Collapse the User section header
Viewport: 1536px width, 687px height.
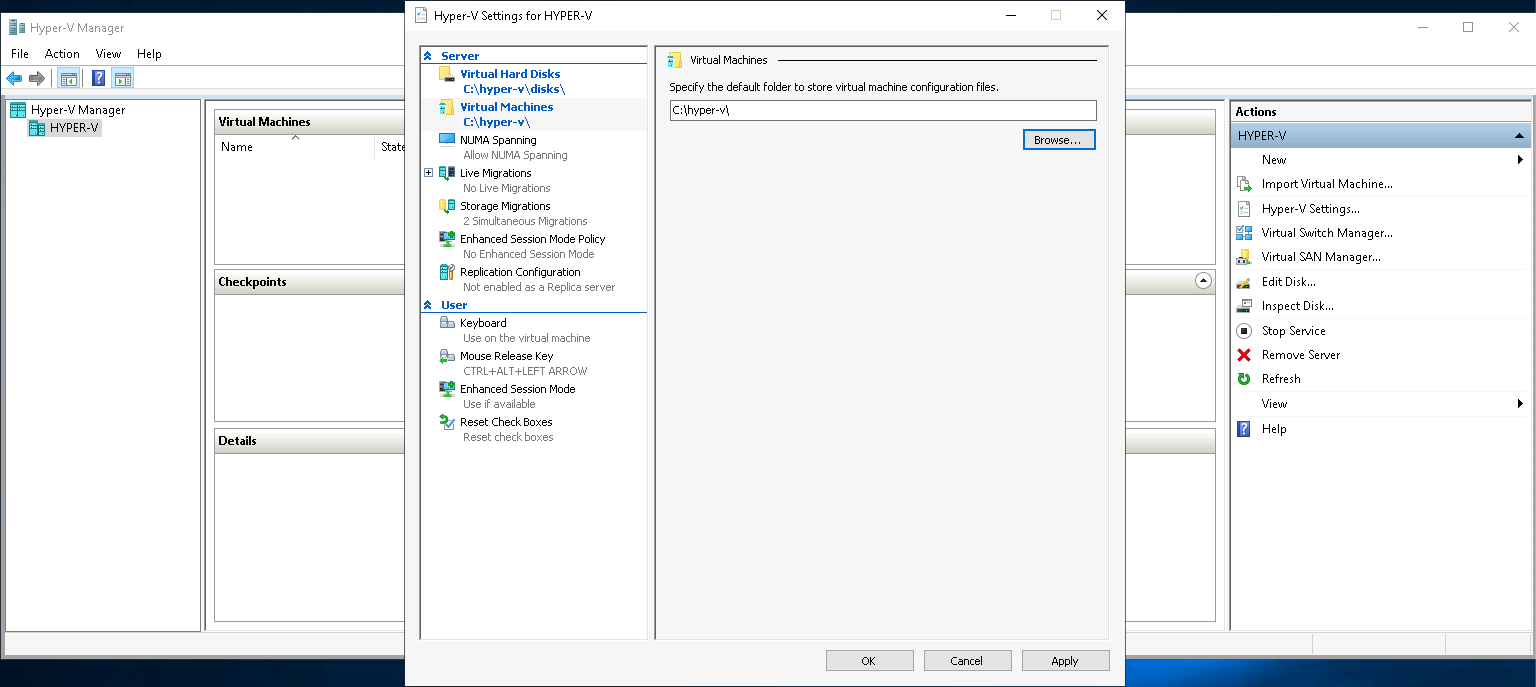click(428, 305)
